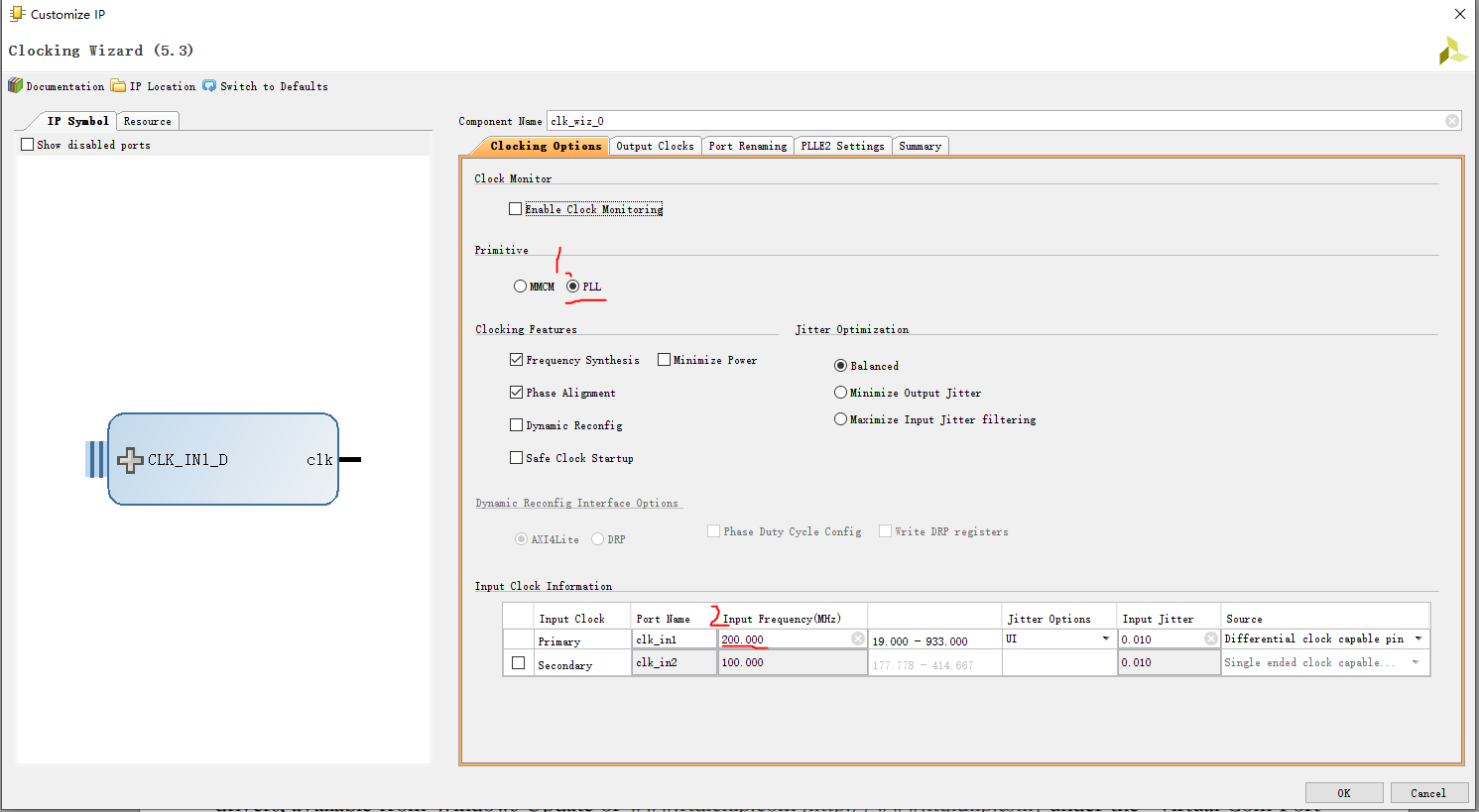Click Switch to Defaults text

click(274, 86)
